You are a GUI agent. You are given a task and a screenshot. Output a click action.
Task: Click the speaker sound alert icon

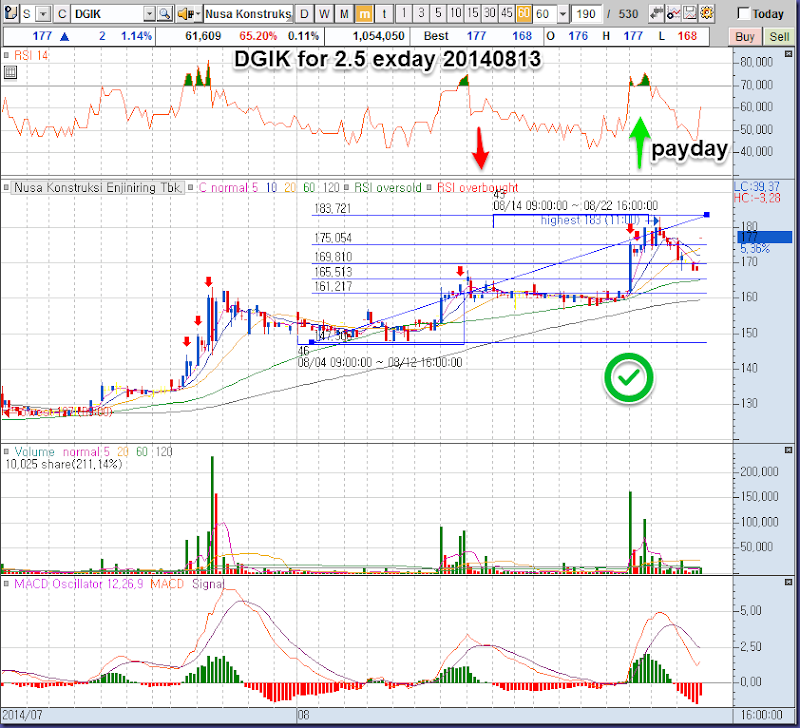184,14
